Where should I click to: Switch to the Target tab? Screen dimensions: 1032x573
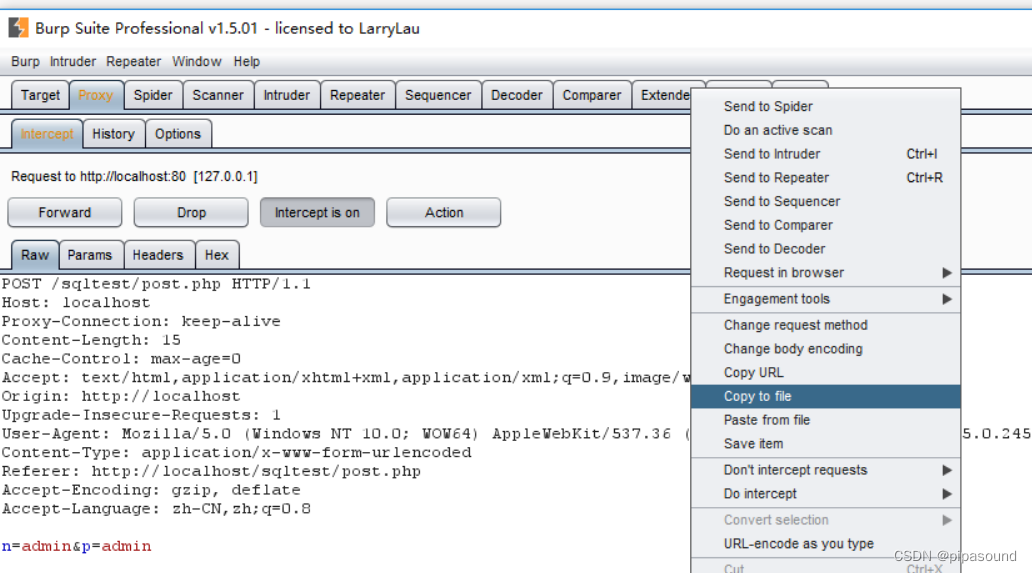click(x=40, y=95)
